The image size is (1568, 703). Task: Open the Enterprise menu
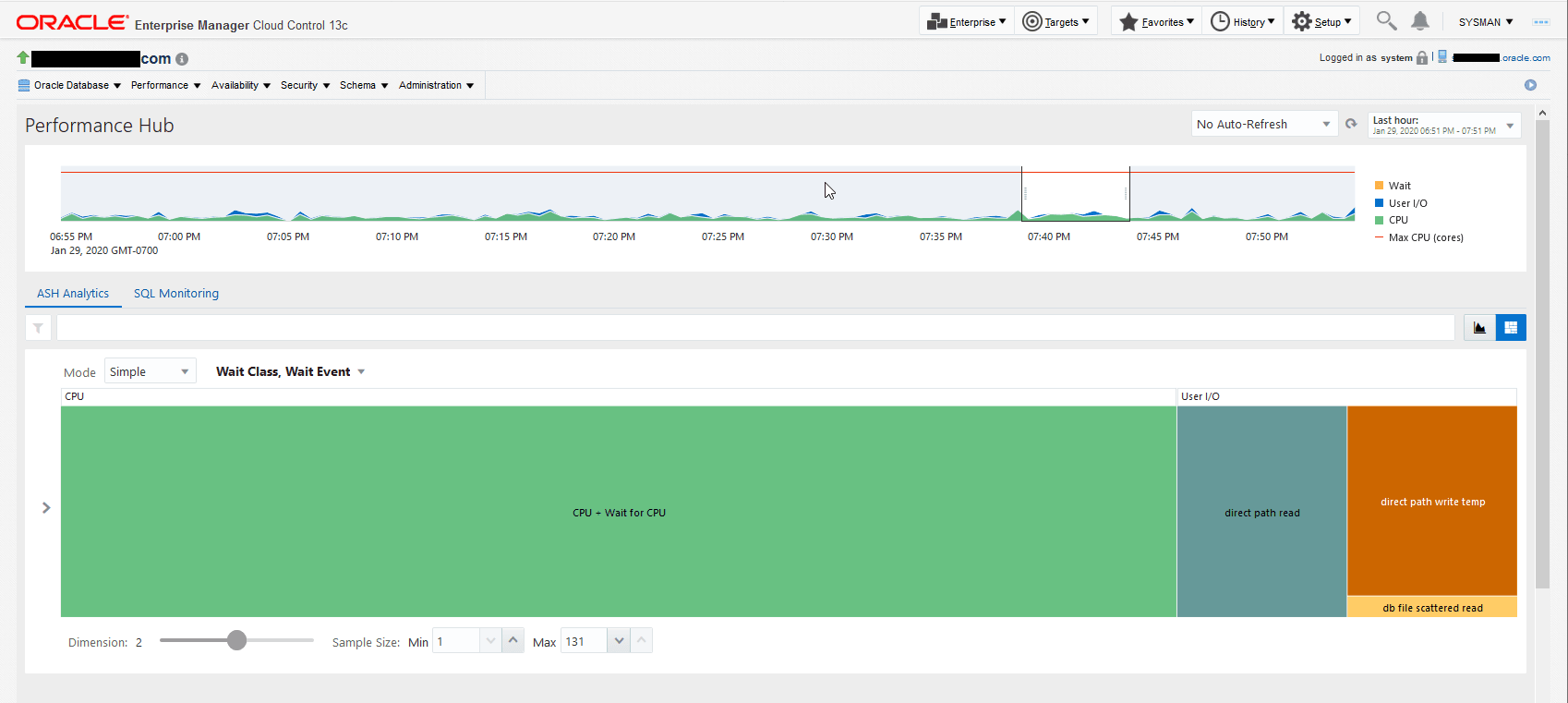coord(967,21)
